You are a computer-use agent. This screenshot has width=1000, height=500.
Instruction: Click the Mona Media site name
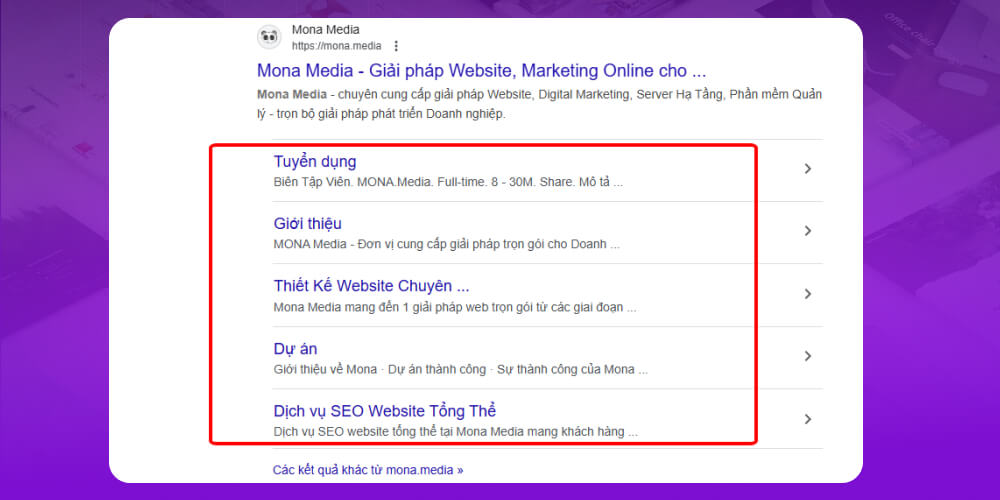[x=325, y=30]
